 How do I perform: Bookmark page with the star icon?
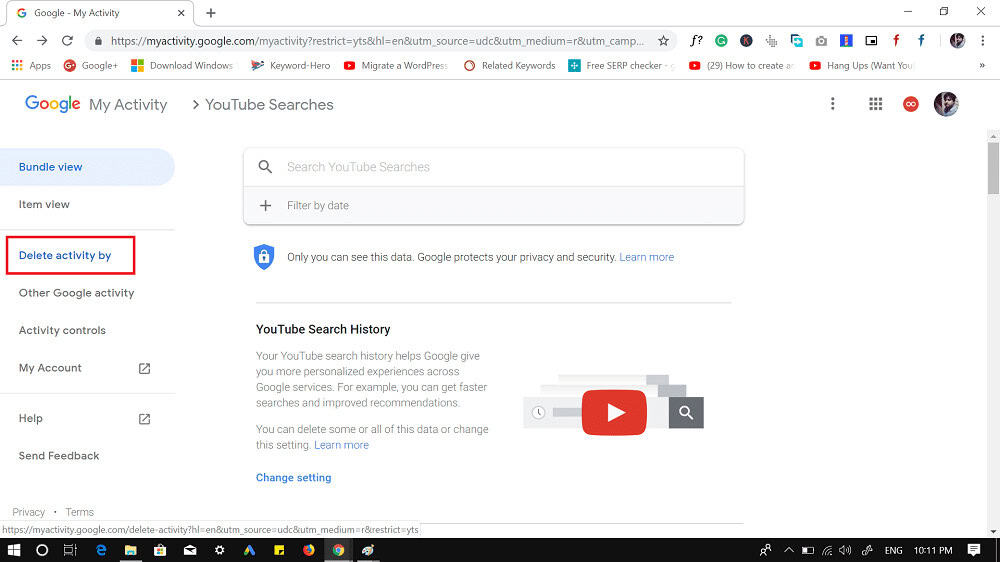tap(663, 41)
